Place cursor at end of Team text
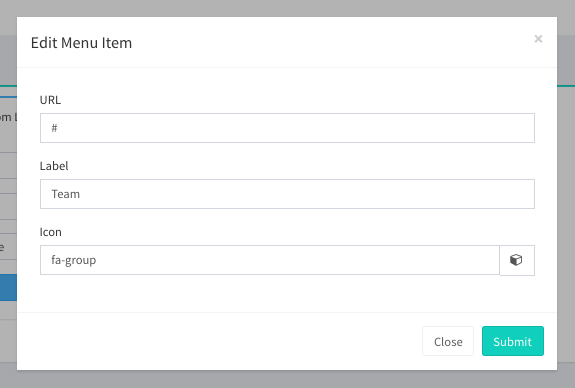575x388 pixels. (80, 194)
